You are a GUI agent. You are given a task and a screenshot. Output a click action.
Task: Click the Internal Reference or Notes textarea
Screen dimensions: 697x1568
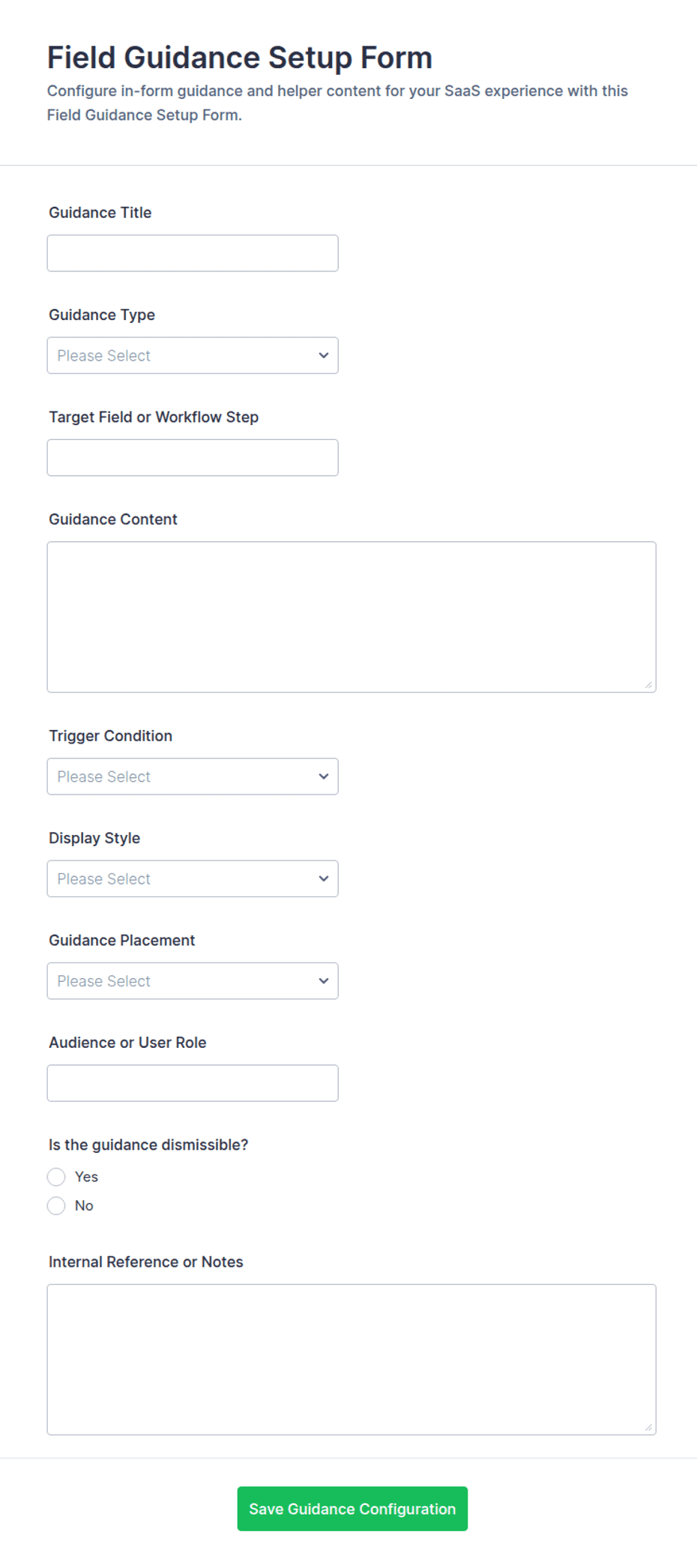pyautogui.click(x=351, y=1360)
